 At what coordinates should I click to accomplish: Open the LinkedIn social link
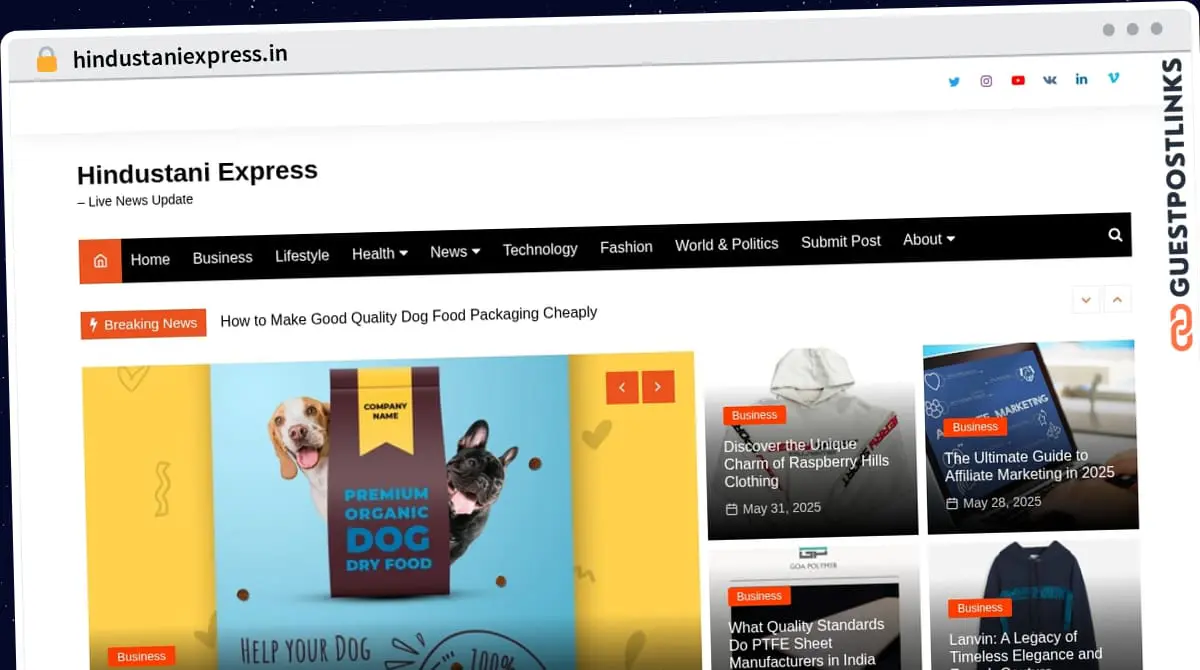tap(1082, 78)
